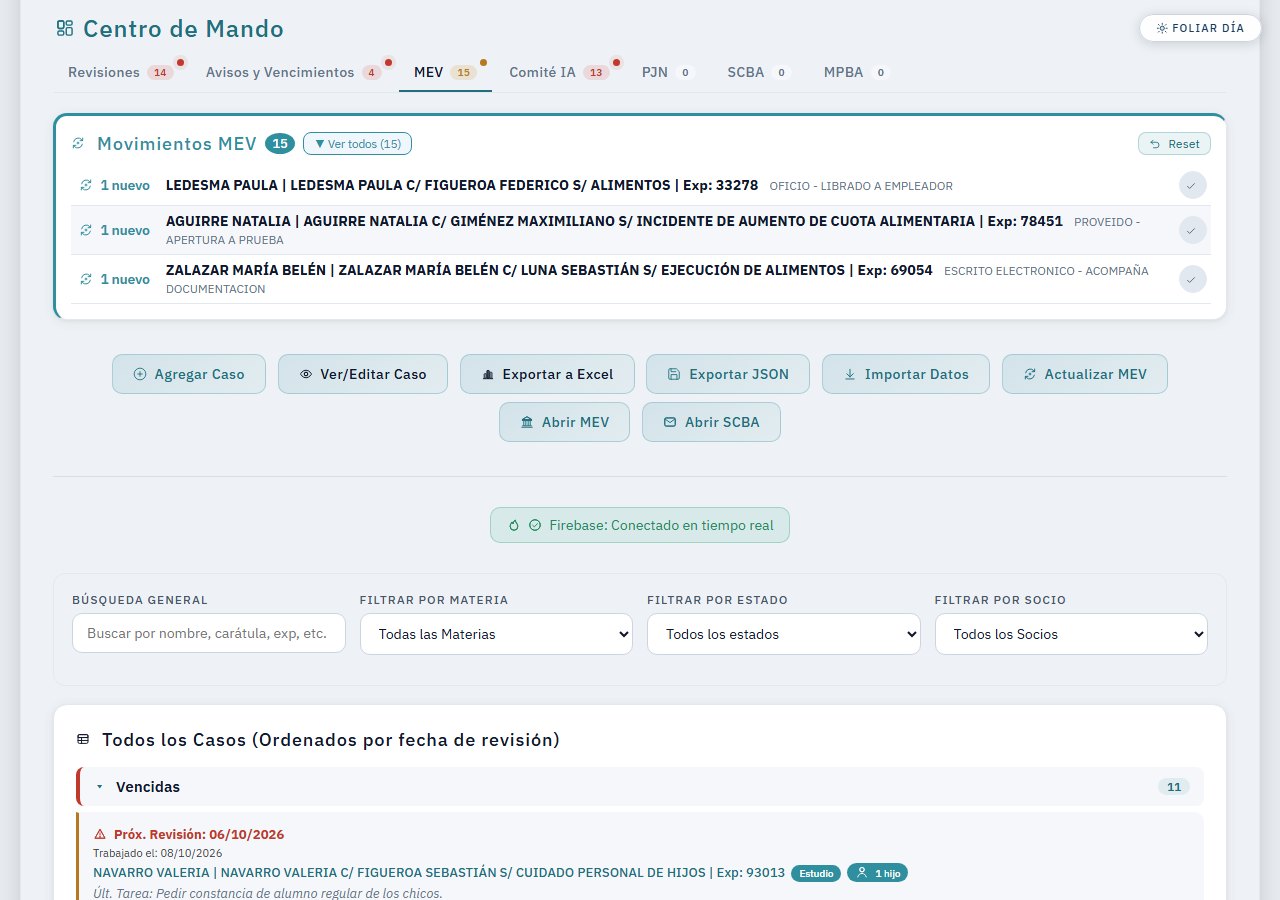The image size is (1280, 900).
Task: Export cases with Exportar a Excel
Action: pyautogui.click(x=547, y=374)
